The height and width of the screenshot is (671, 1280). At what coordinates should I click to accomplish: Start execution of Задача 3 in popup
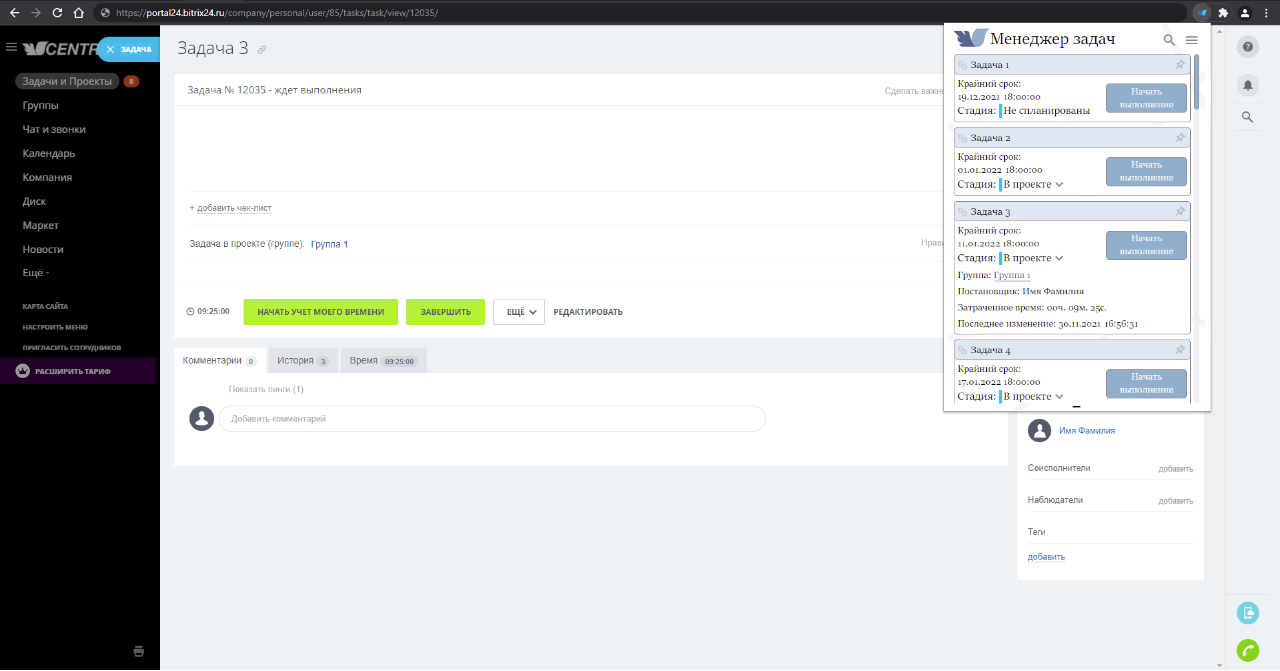1146,245
